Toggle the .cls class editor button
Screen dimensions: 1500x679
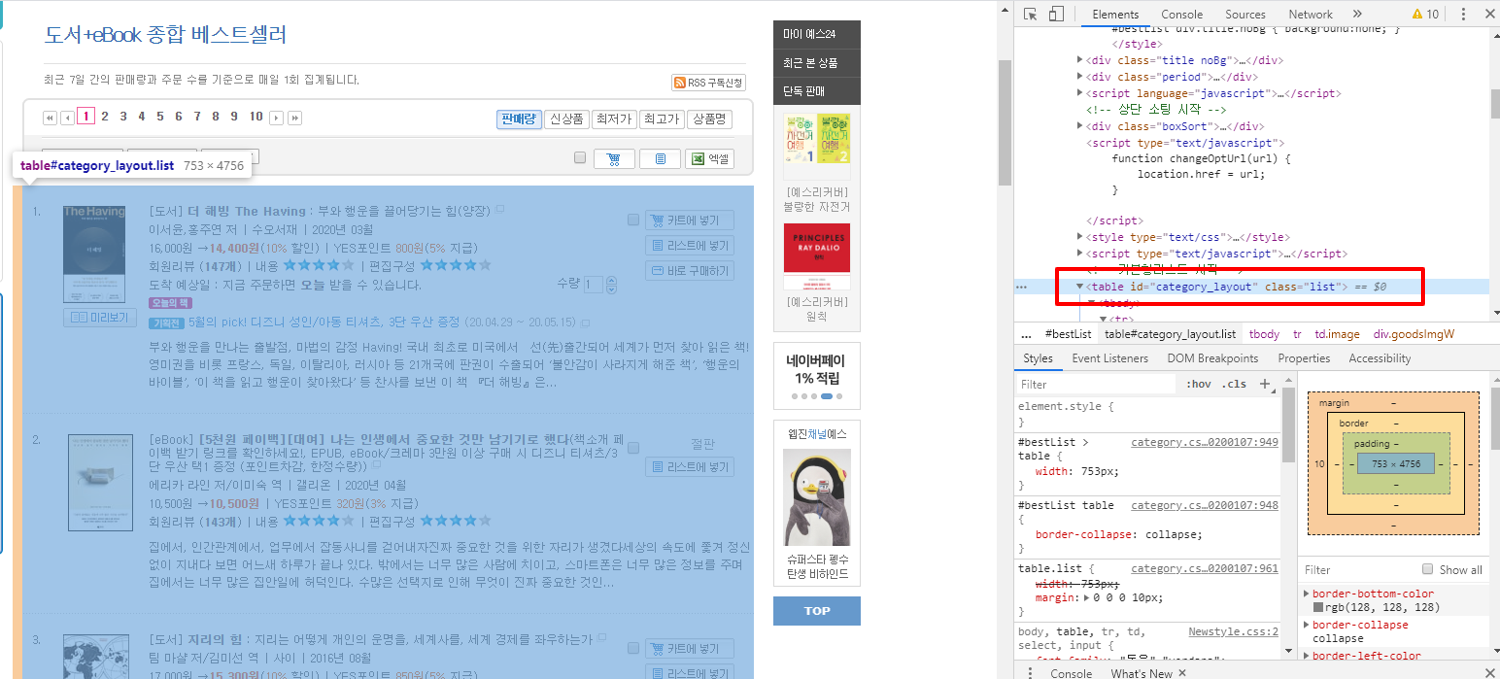(x=1236, y=384)
